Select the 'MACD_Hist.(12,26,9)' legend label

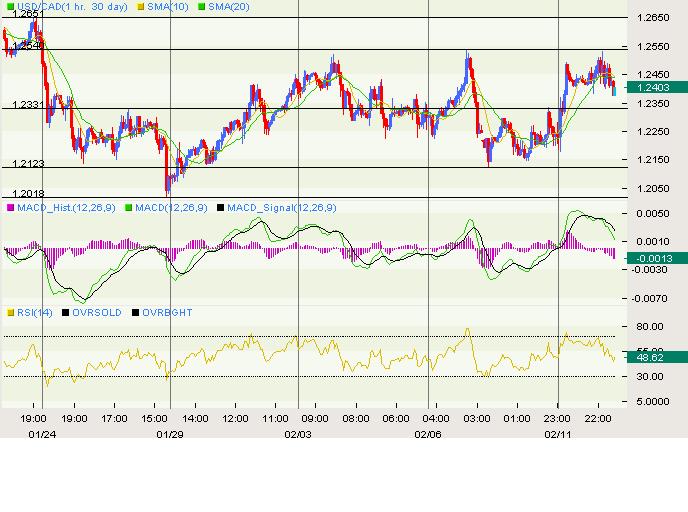tap(66, 208)
